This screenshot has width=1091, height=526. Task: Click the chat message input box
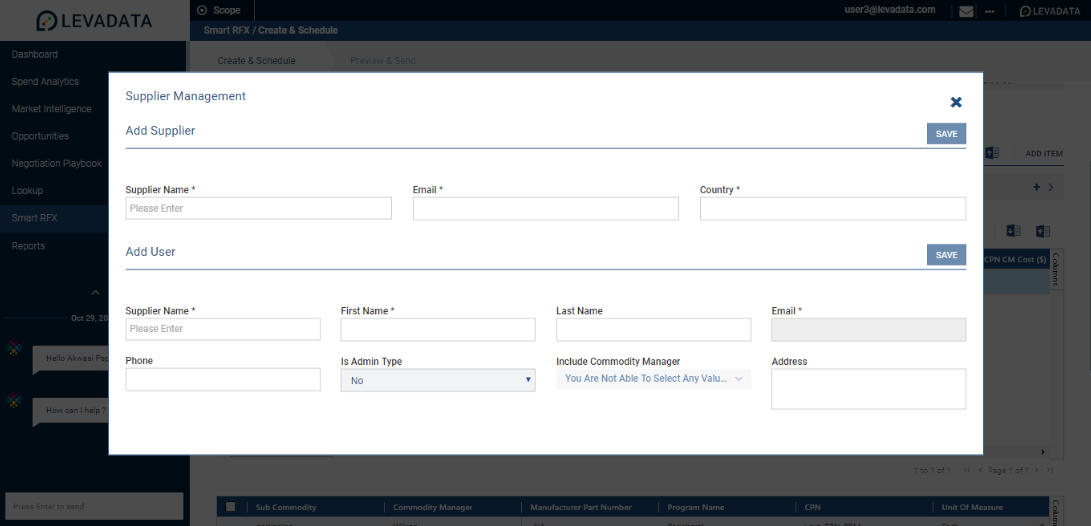pyautogui.click(x=94, y=506)
